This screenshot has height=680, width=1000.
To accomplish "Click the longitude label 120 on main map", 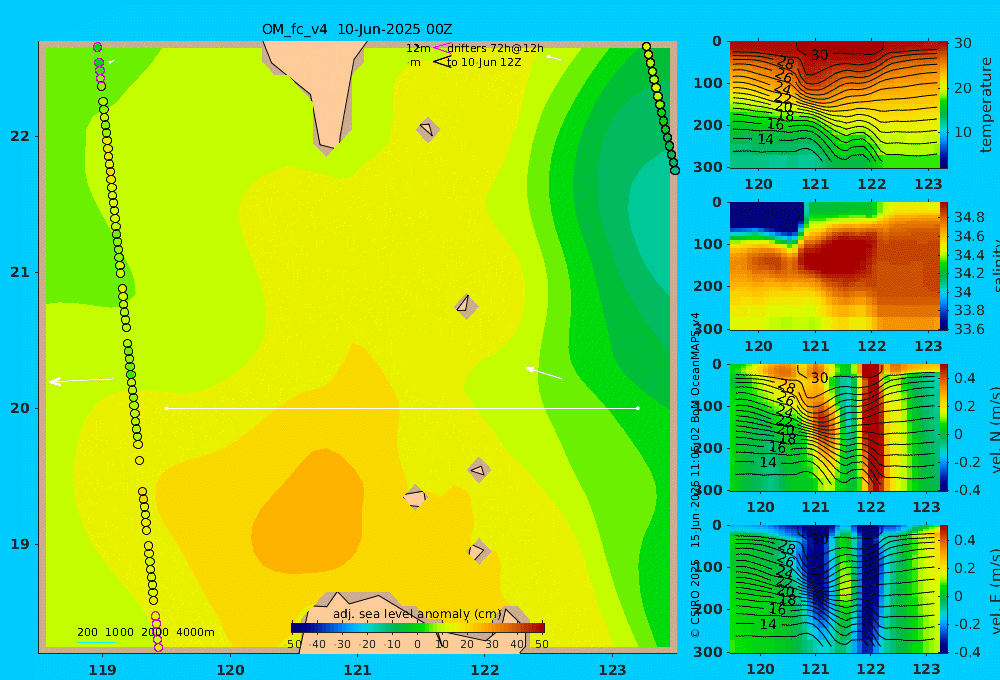I will pyautogui.click(x=230, y=670).
